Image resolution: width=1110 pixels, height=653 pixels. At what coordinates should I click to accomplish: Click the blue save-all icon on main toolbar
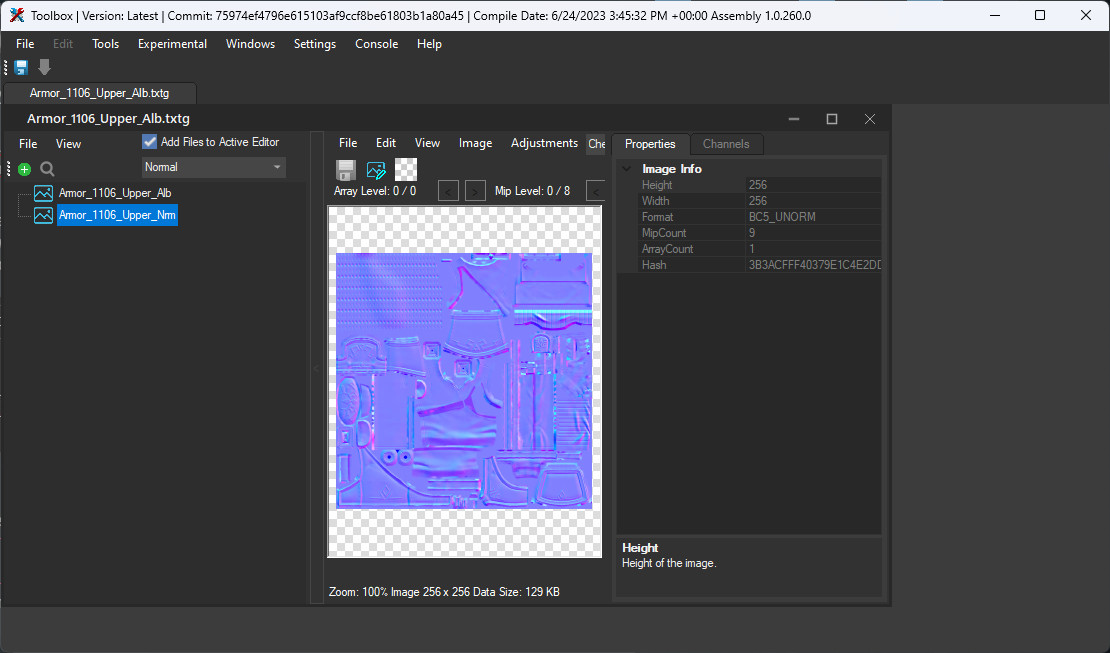[20, 66]
